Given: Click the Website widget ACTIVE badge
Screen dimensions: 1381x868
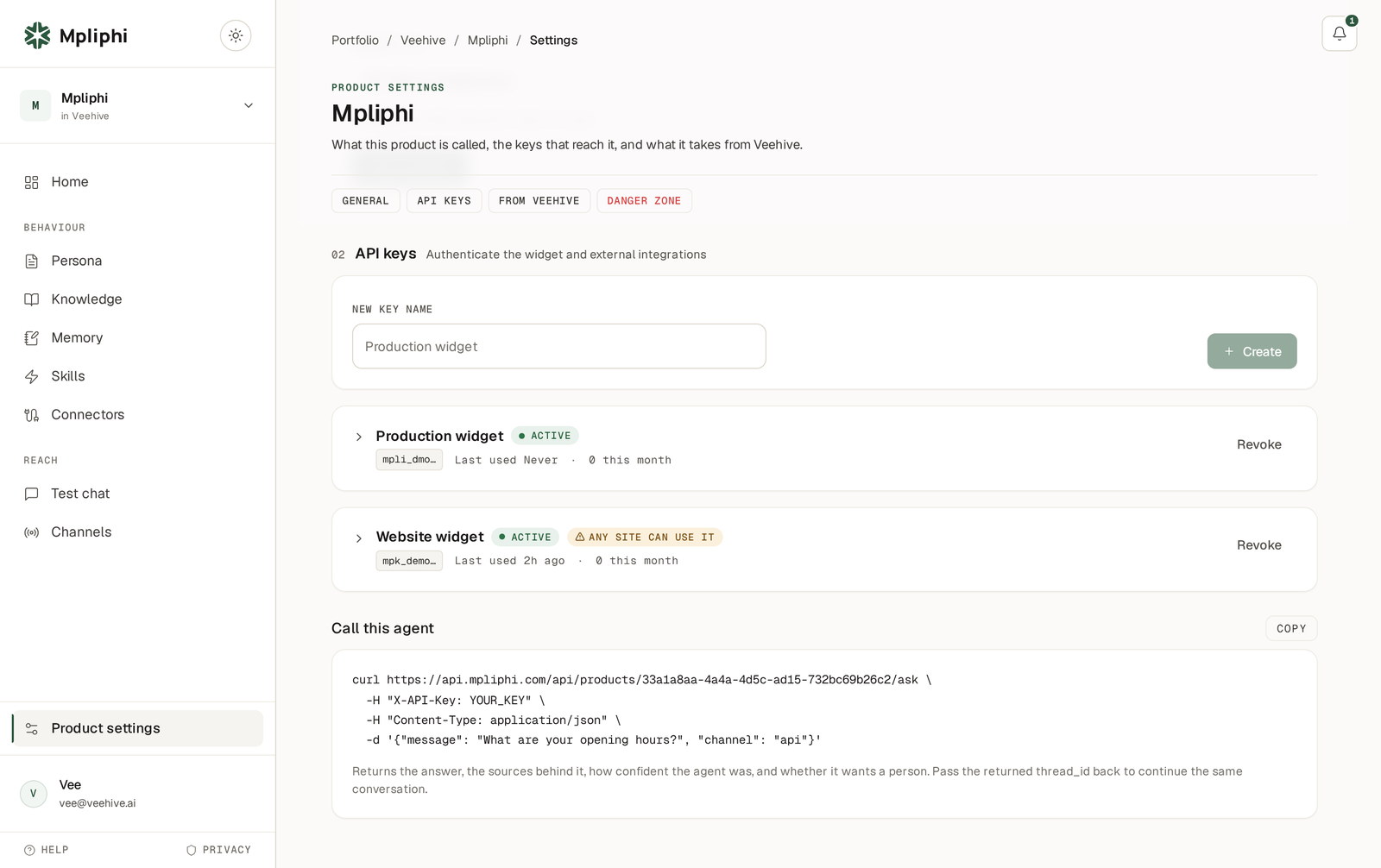Looking at the screenshot, I should point(526,538).
